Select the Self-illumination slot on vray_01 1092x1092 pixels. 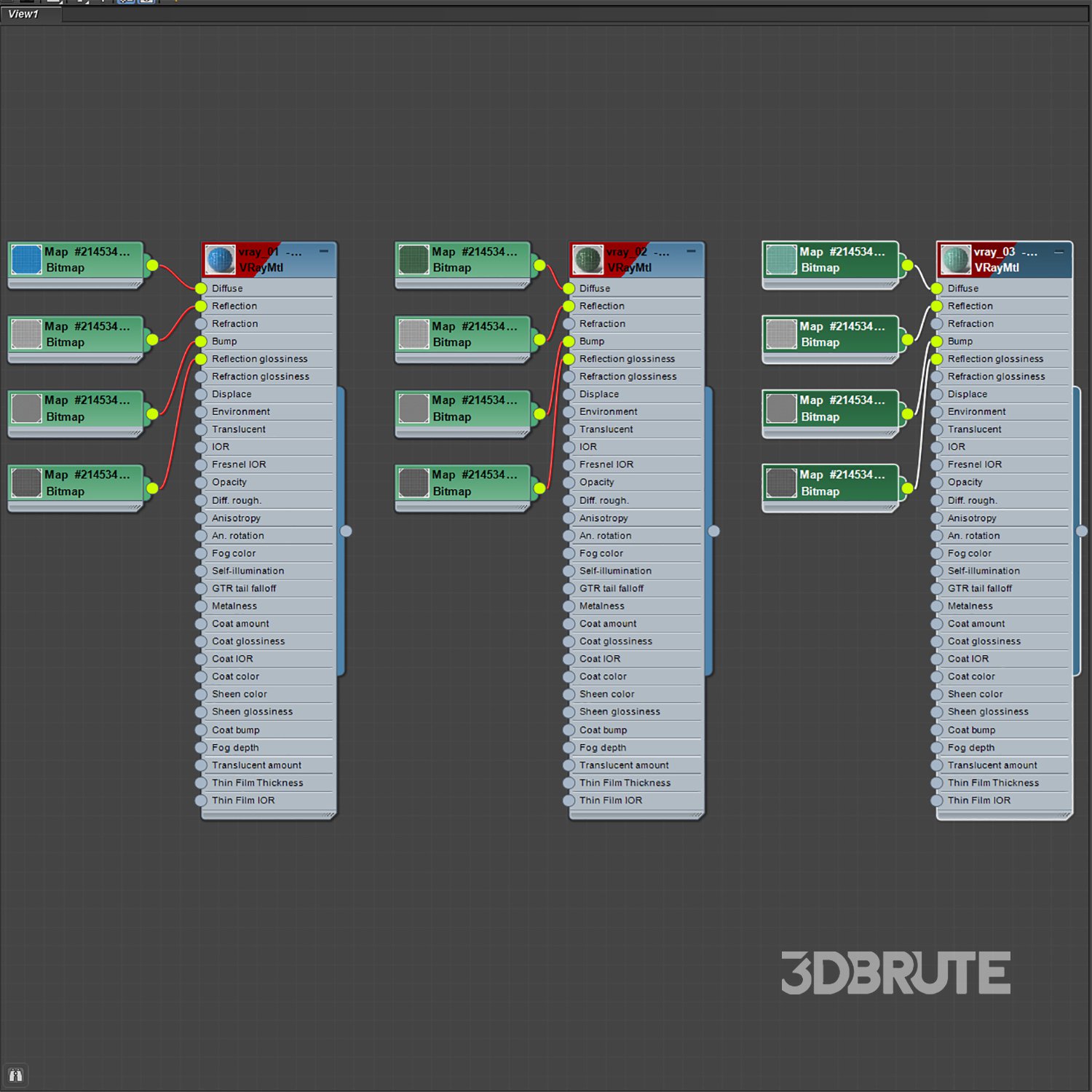click(x=248, y=571)
